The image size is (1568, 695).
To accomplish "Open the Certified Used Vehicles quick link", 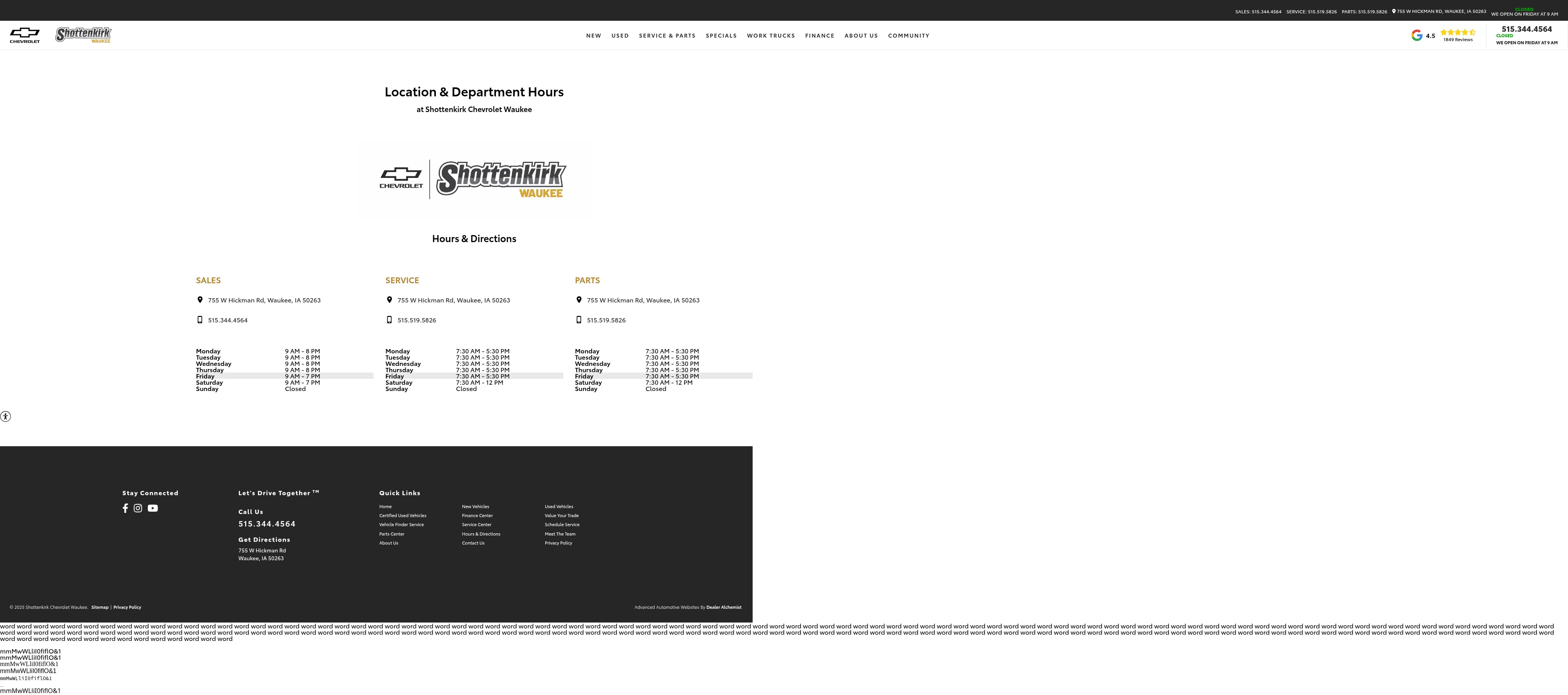I will 403,516.
